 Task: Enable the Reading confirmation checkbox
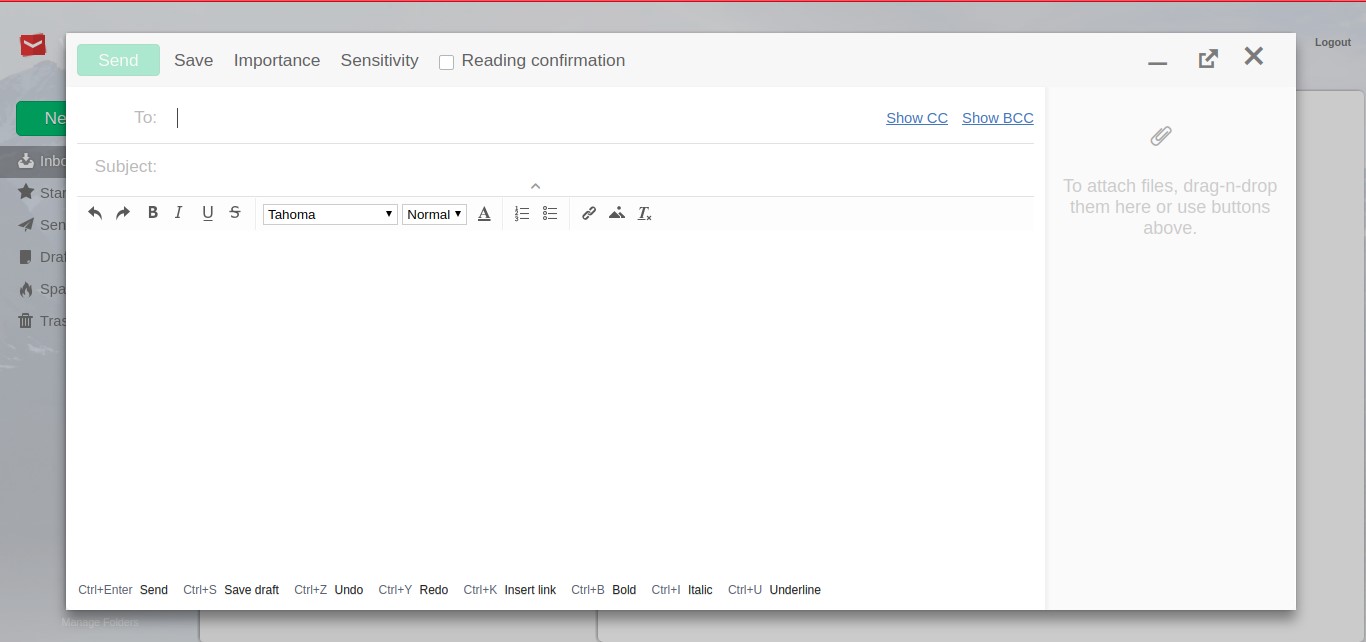tap(446, 61)
